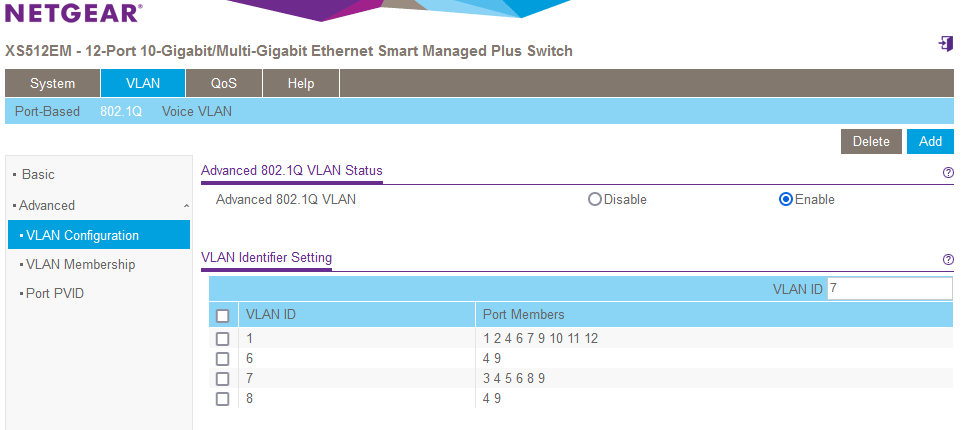Click the logout icon at top right
The width and height of the screenshot is (965, 430).
[x=945, y=44]
